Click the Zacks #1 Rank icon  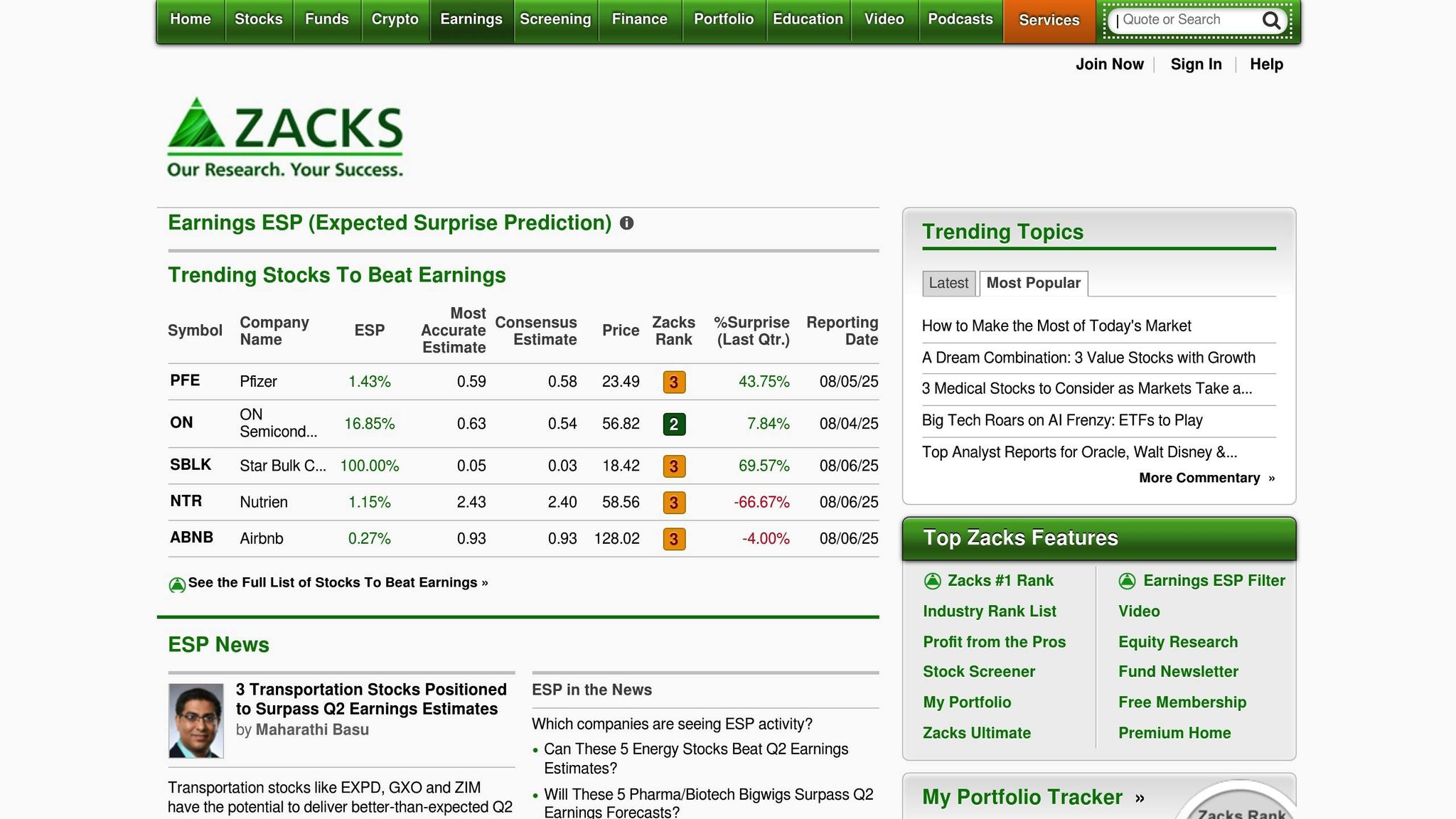point(932,581)
